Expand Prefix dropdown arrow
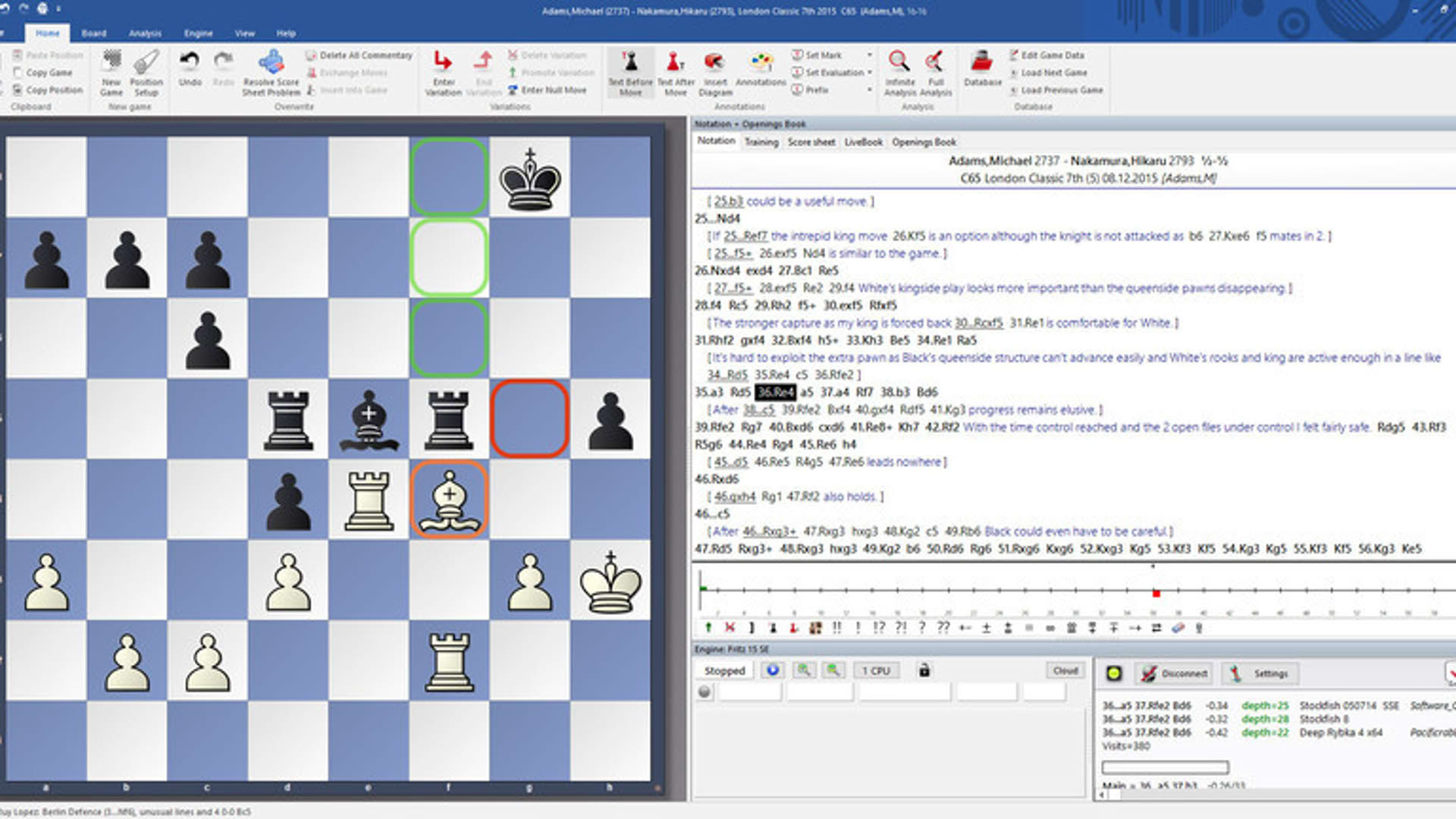The image size is (1456, 819). (x=869, y=90)
